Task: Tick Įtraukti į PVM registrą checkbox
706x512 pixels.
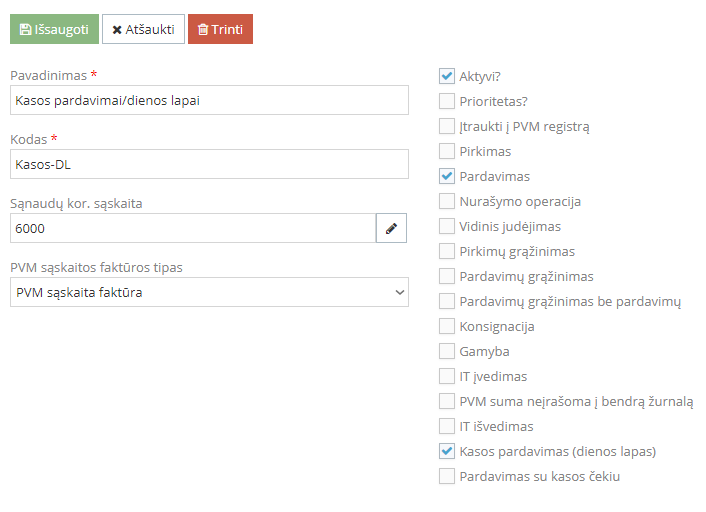Action: [447, 126]
